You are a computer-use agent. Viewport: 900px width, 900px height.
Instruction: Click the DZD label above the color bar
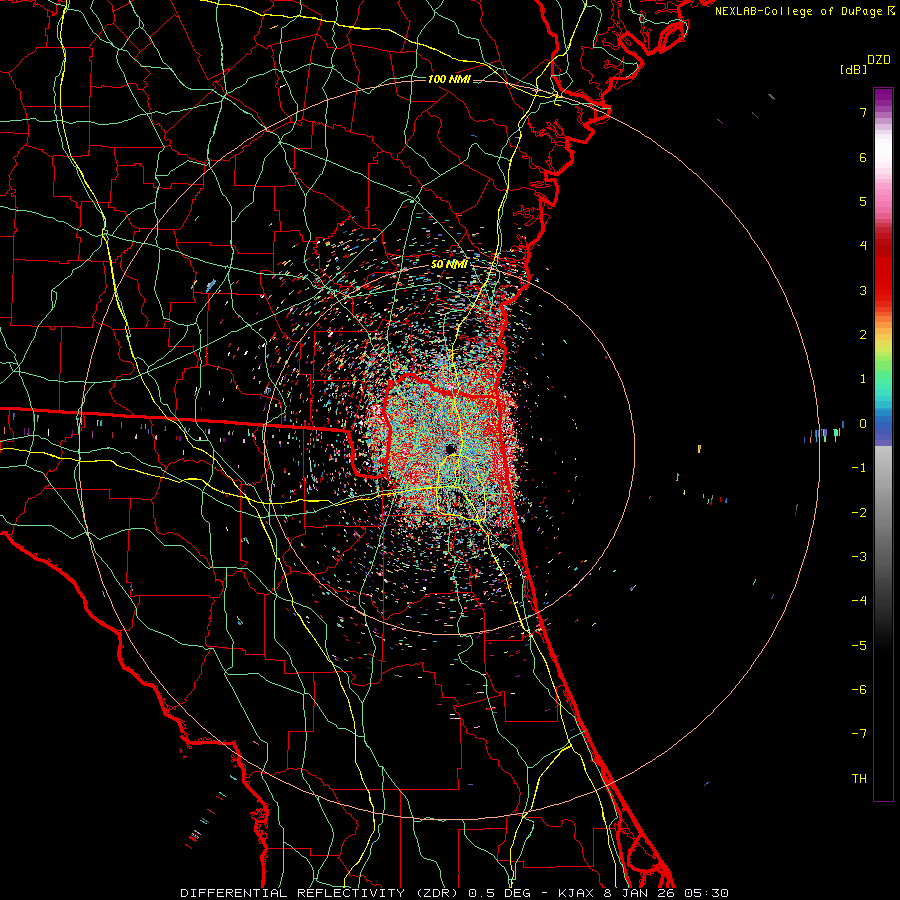click(879, 60)
